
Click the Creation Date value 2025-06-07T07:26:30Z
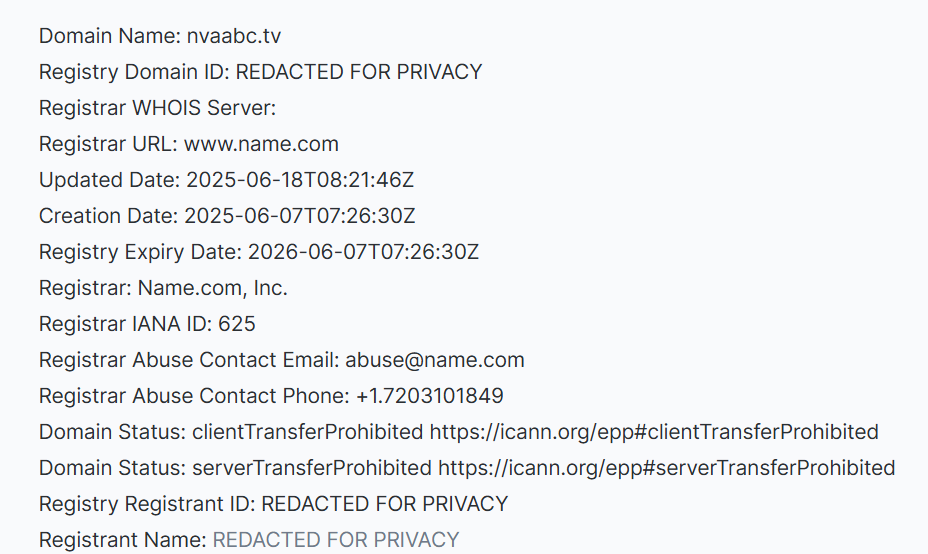[x=300, y=216]
